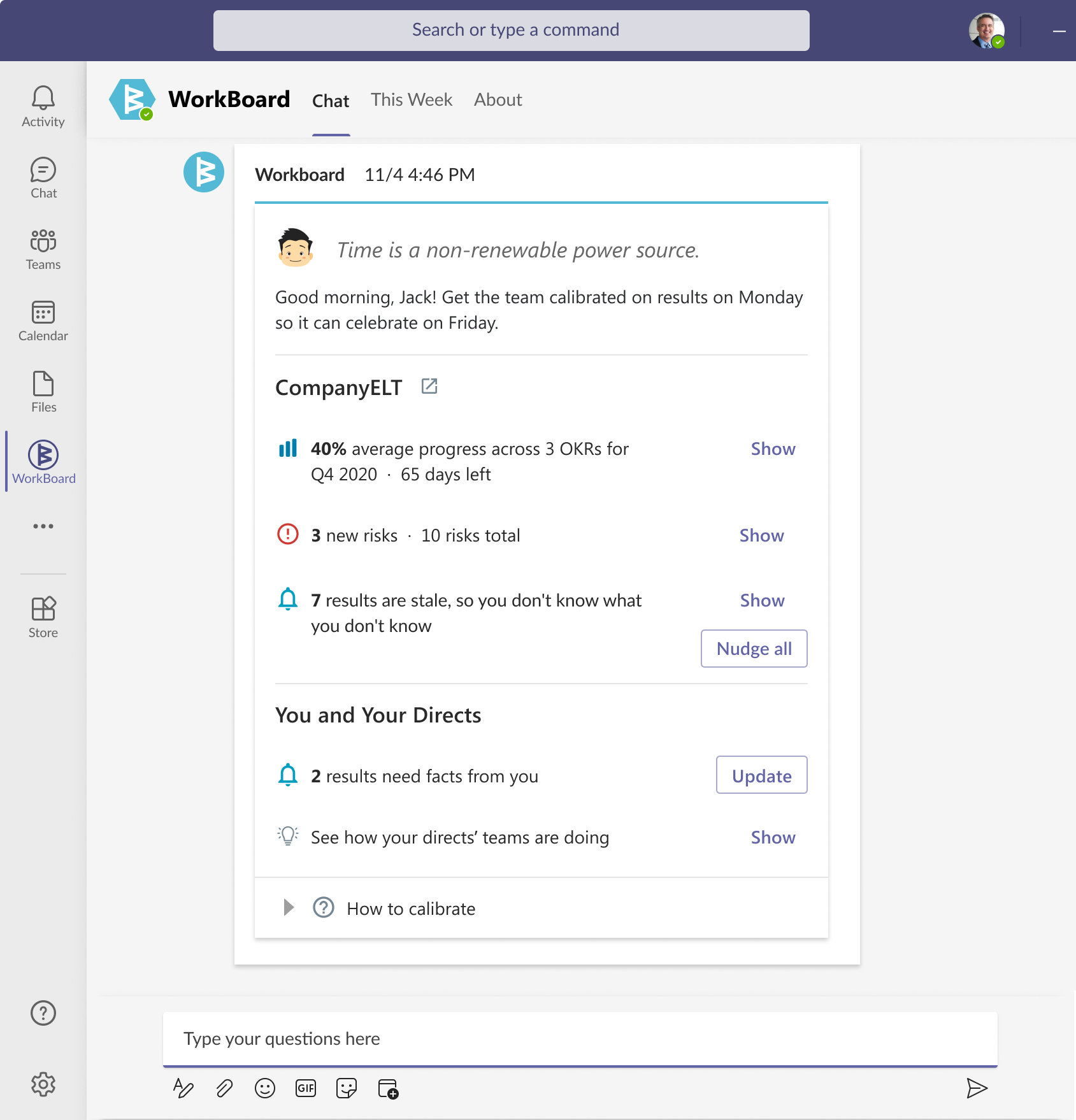1076x1120 pixels.
Task: Click the bell icon beside results need facts
Action: [288, 775]
